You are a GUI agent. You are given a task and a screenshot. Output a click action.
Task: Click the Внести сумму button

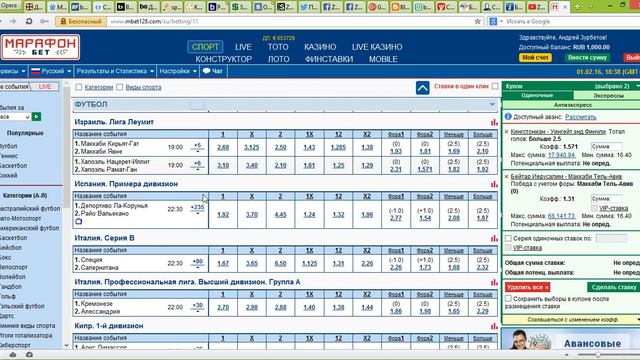587,58
